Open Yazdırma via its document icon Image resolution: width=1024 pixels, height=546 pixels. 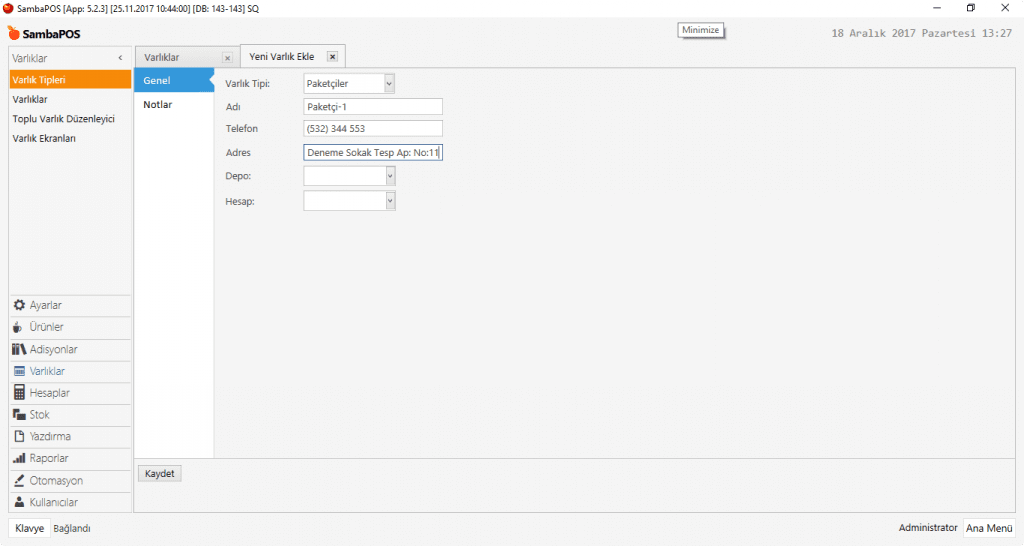19,437
